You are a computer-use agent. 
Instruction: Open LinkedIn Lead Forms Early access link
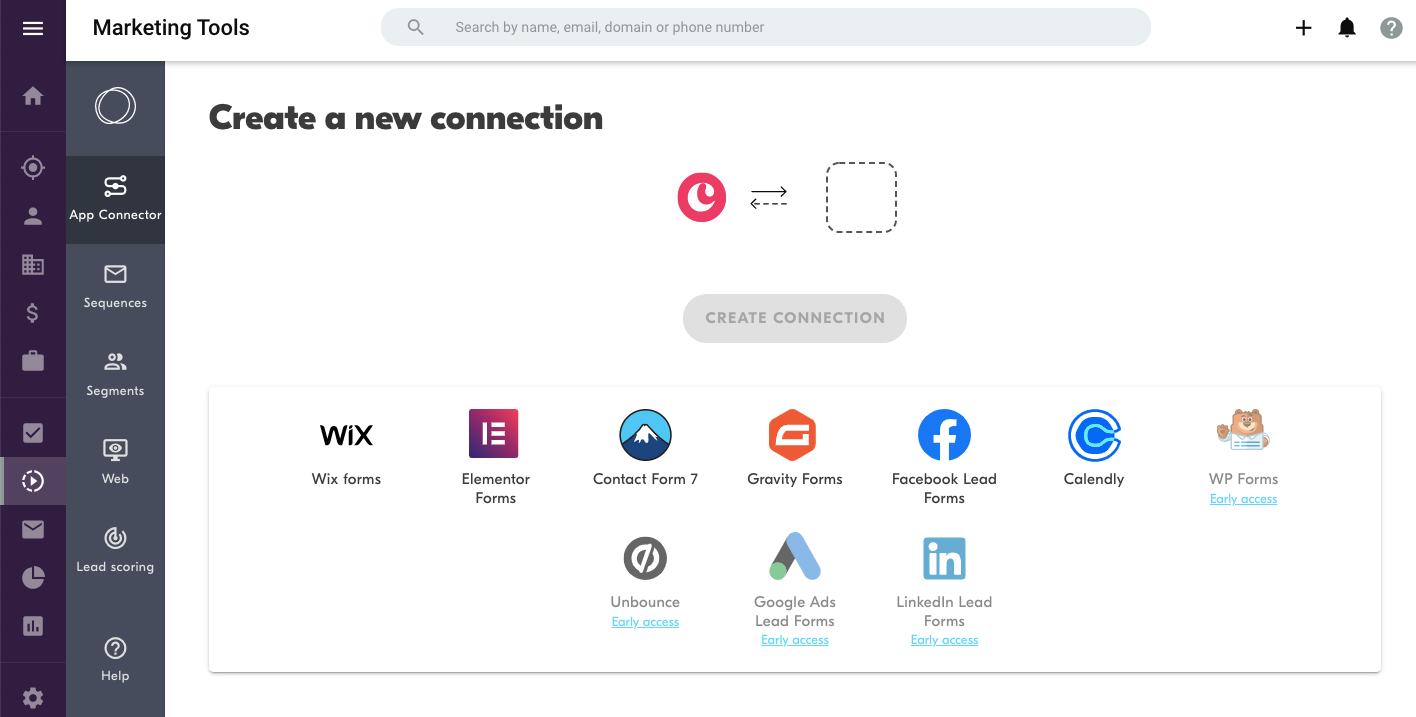coord(944,640)
